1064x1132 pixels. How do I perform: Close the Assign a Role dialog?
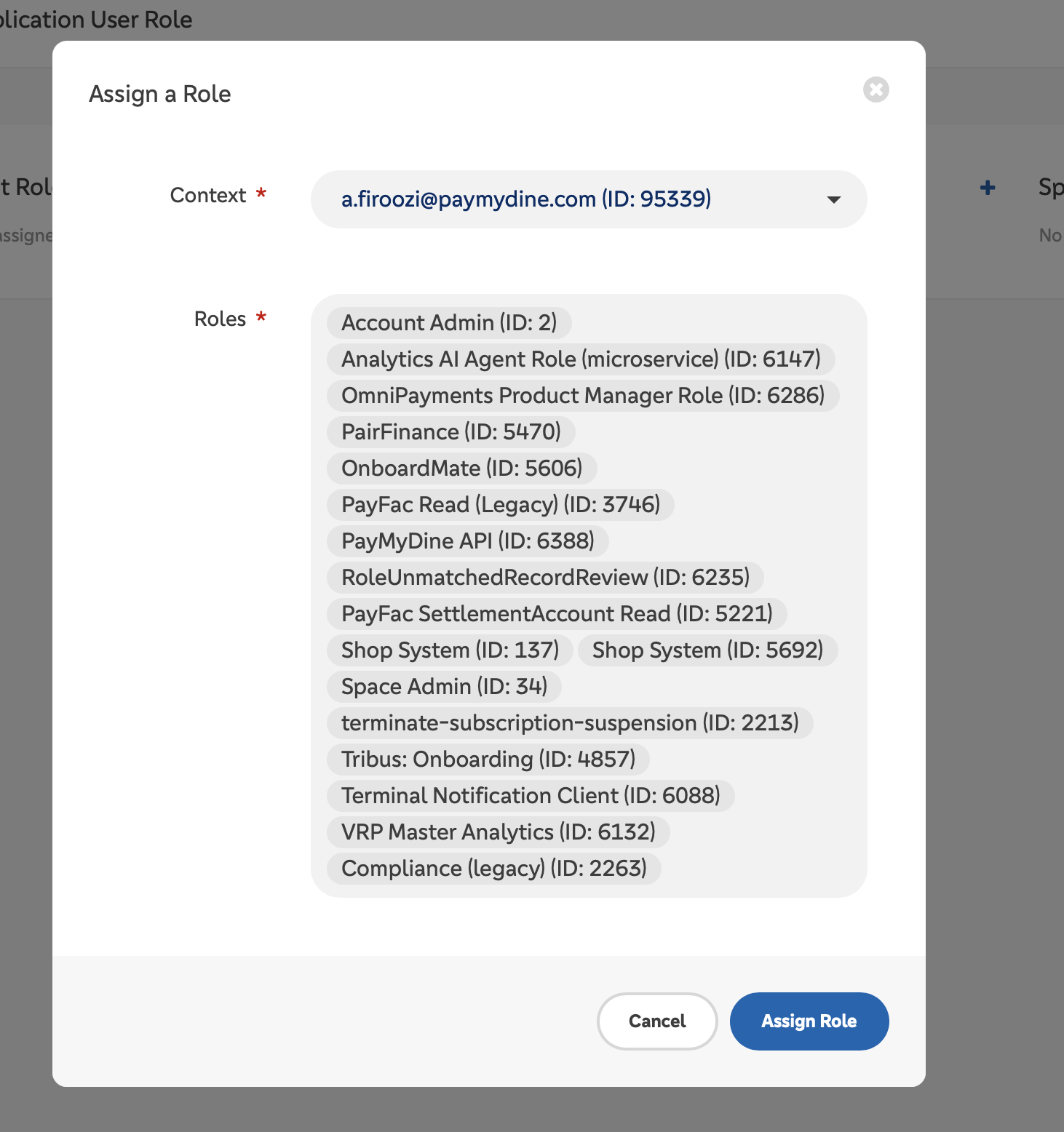[876, 89]
